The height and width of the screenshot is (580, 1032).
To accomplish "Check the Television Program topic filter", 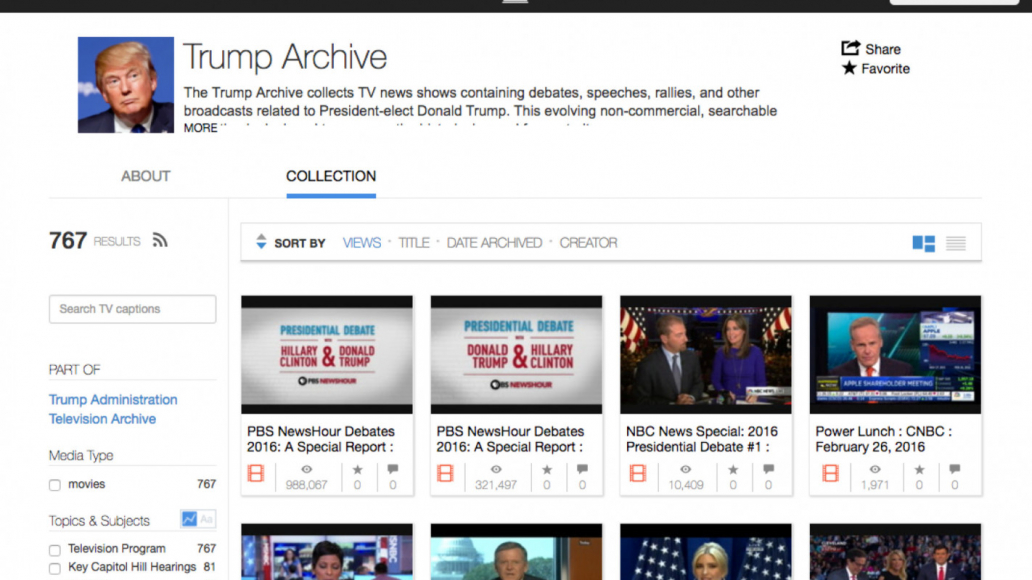I will [55, 550].
